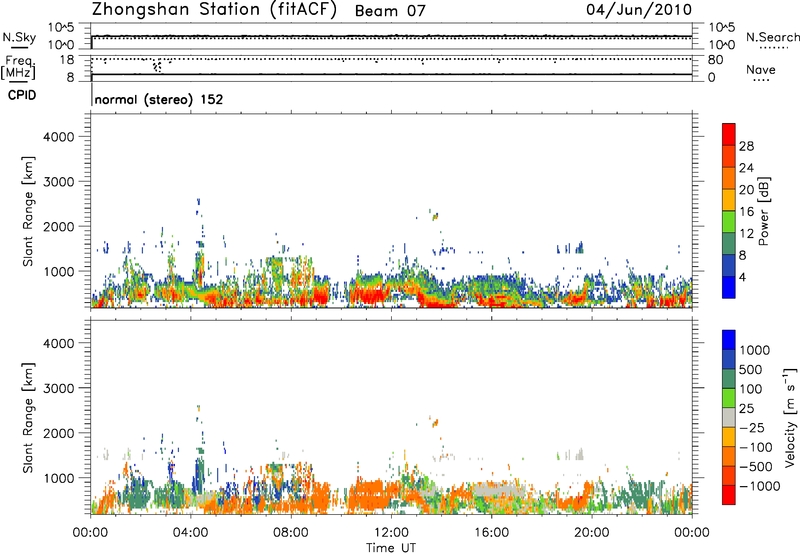
Task: Select the "Freq. [MHz]" axis label
Action: pos(18,67)
